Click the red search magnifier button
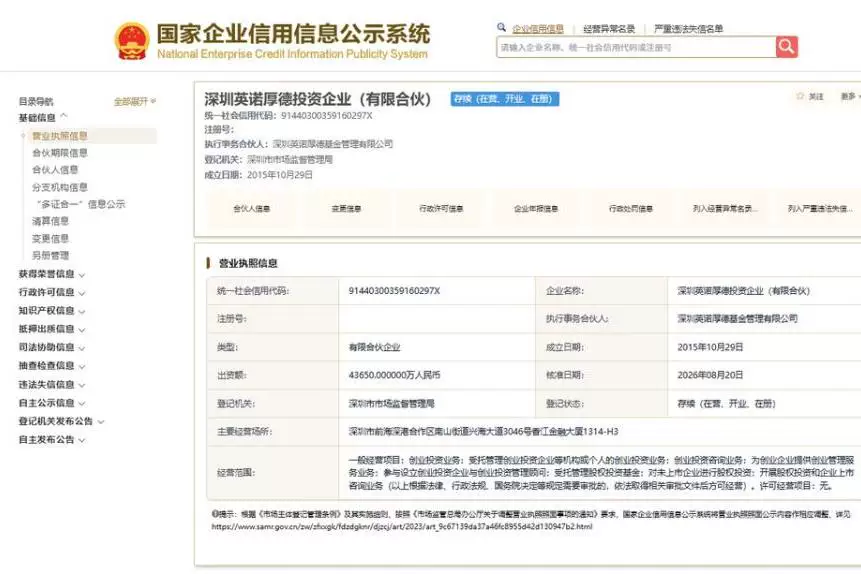This screenshot has width=861, height=574. tap(787, 47)
